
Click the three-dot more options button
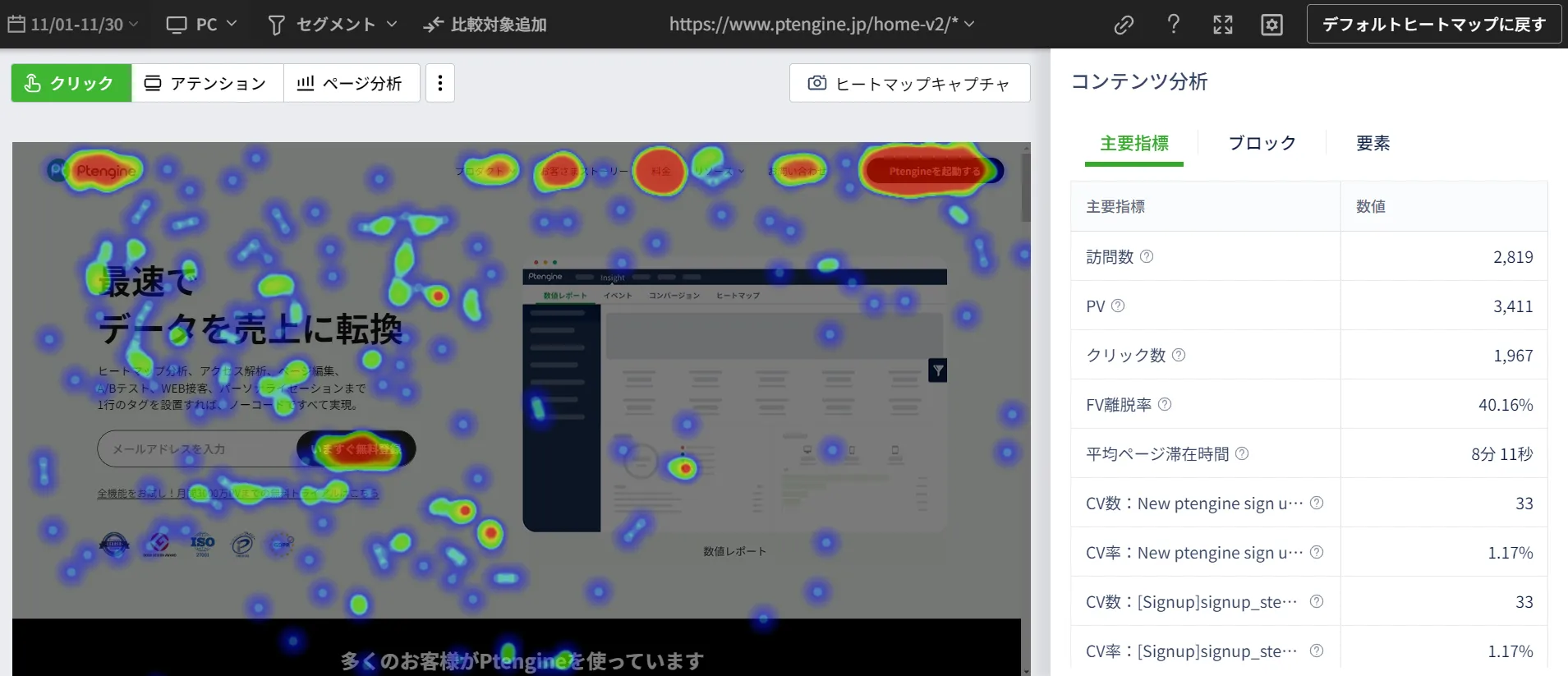click(440, 83)
